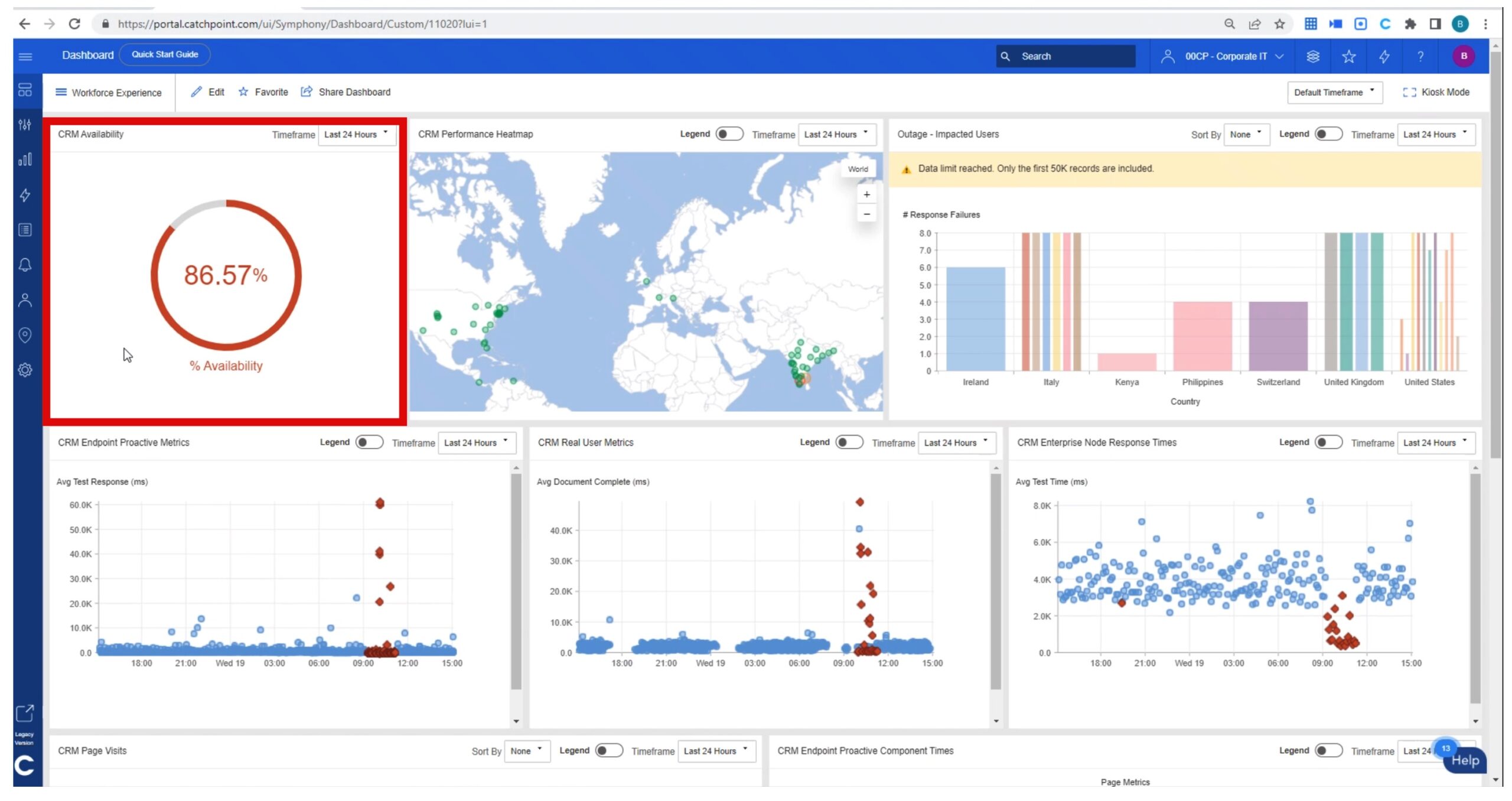
Task: Enable Legend for Outage - Impacted Users
Action: tap(1328, 134)
